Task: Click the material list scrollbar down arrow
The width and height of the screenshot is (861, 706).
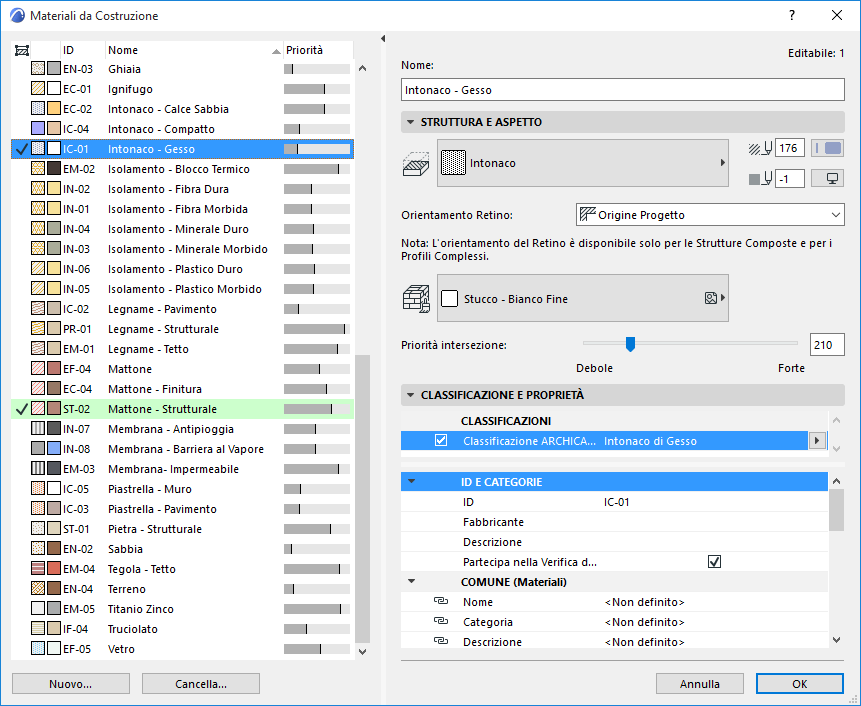Action: click(362, 652)
